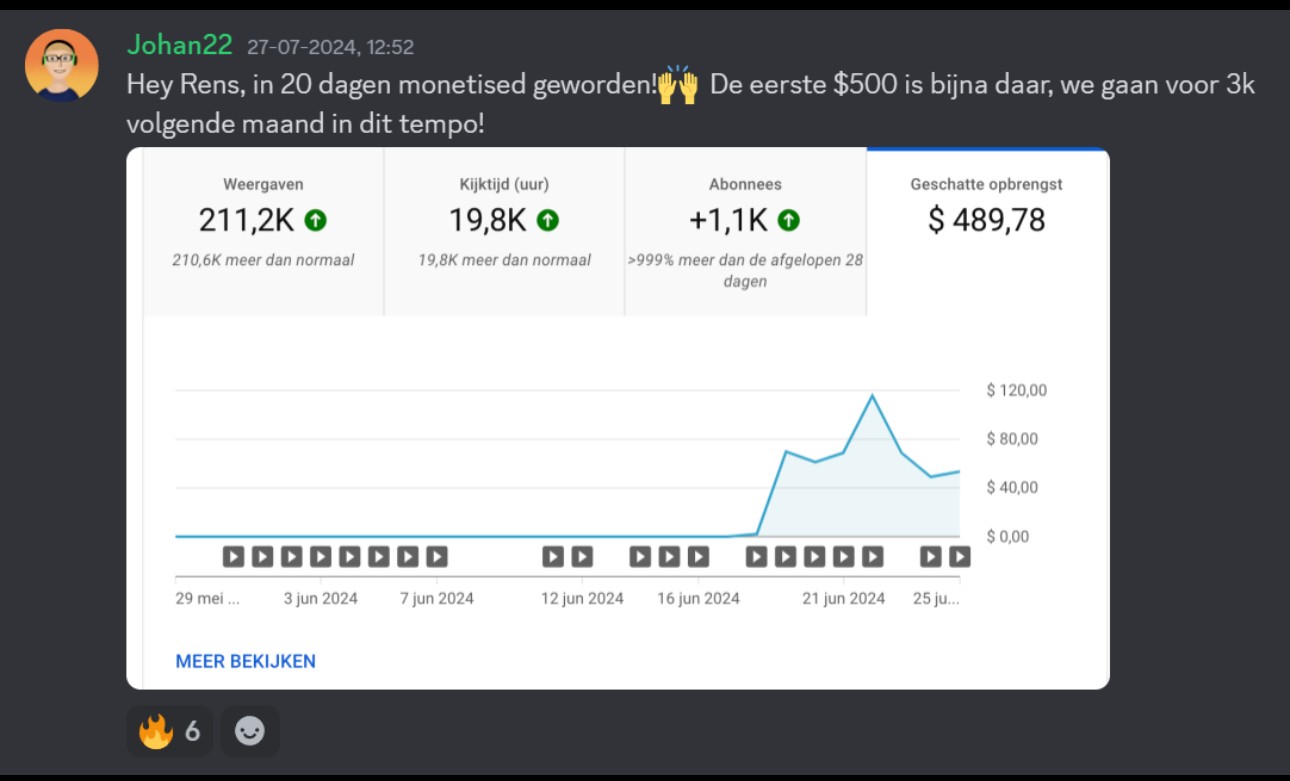Click the 19,8K watch time value
Image resolution: width=1290 pixels, height=781 pixels.
pyautogui.click(x=487, y=220)
